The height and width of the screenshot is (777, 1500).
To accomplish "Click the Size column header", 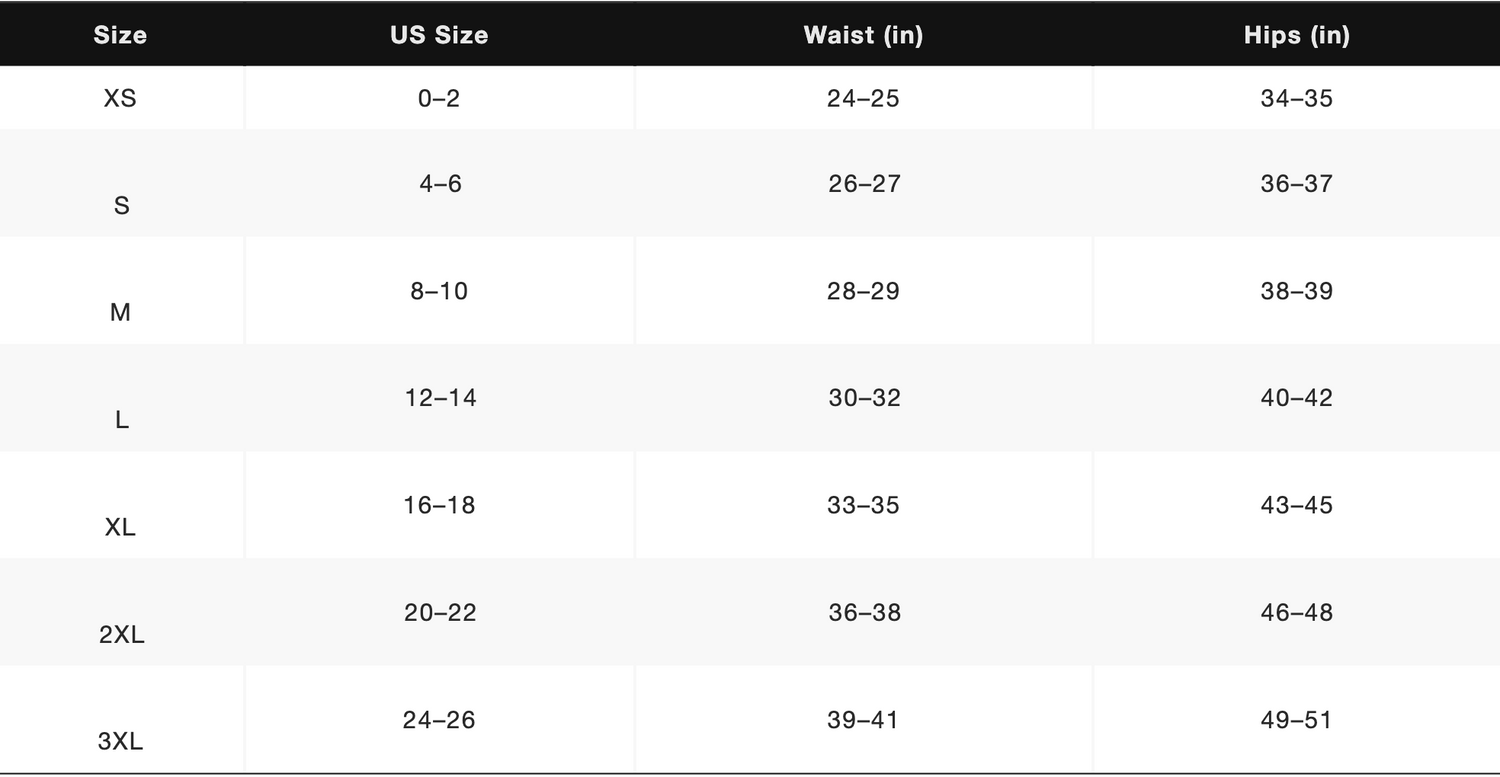I will click(x=120, y=35).
